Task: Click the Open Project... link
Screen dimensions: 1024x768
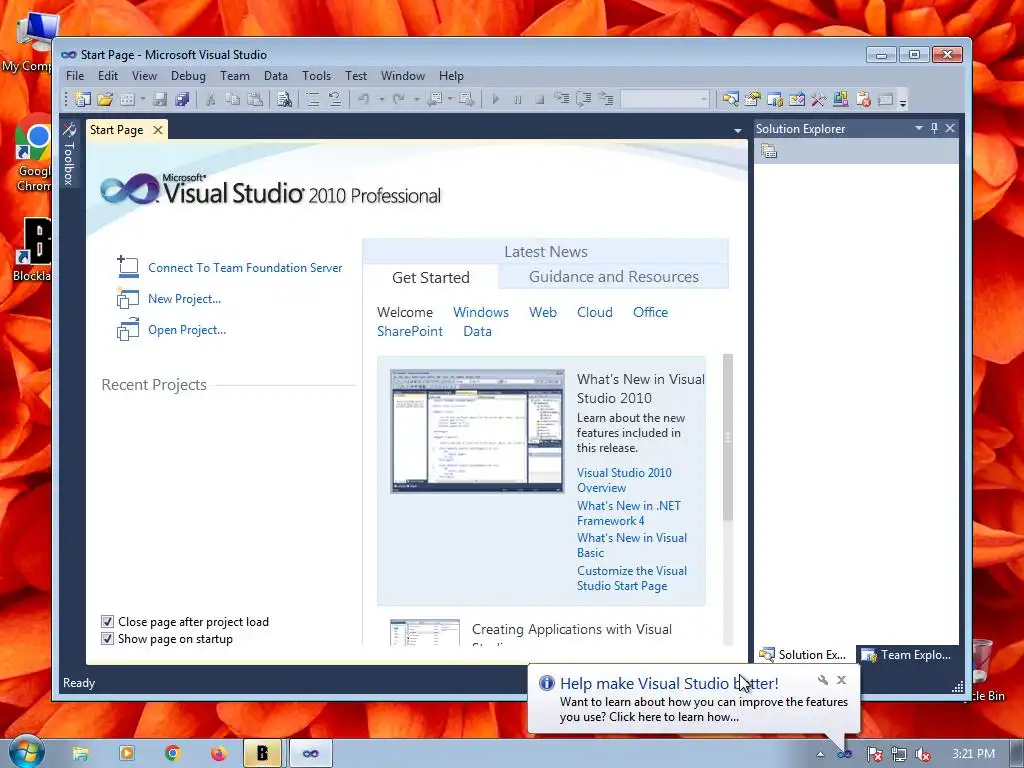Action: click(x=187, y=330)
